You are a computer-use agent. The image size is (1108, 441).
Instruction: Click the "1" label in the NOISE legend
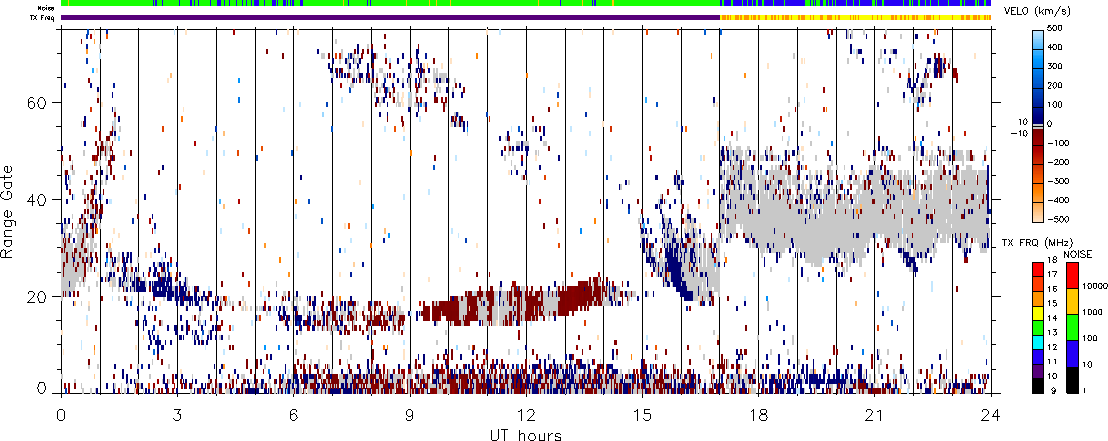[1085, 391]
